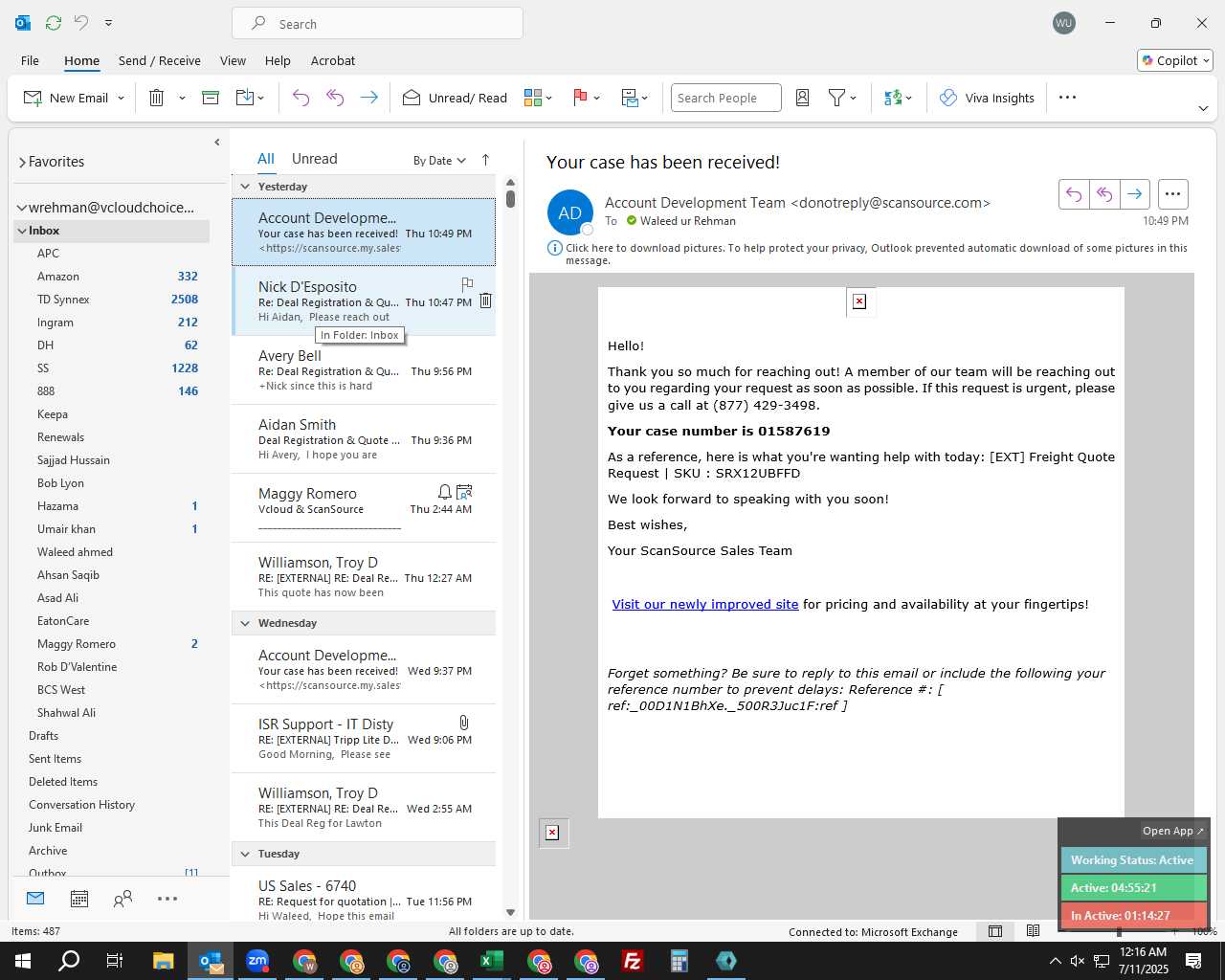Click Forward arrow icon in ribbon

tap(368, 98)
